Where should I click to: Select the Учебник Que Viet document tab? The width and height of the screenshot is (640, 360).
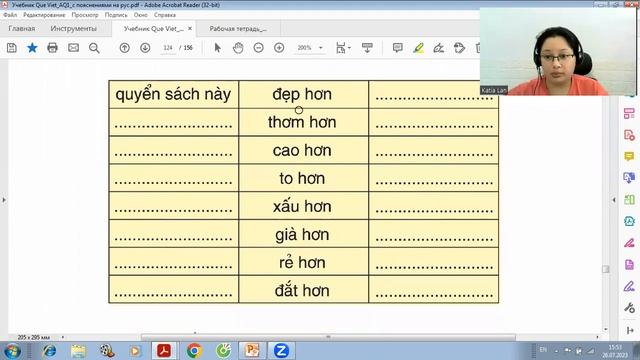pyautogui.click(x=153, y=29)
